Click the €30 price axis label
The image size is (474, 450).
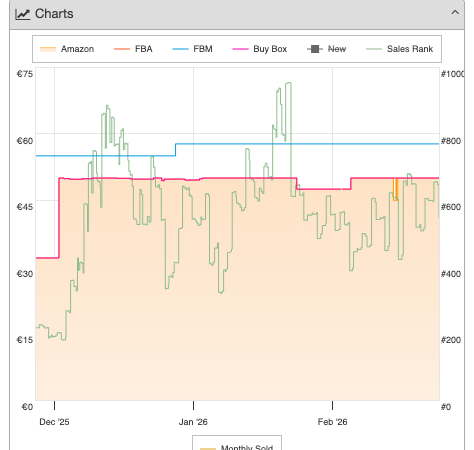[25, 274]
